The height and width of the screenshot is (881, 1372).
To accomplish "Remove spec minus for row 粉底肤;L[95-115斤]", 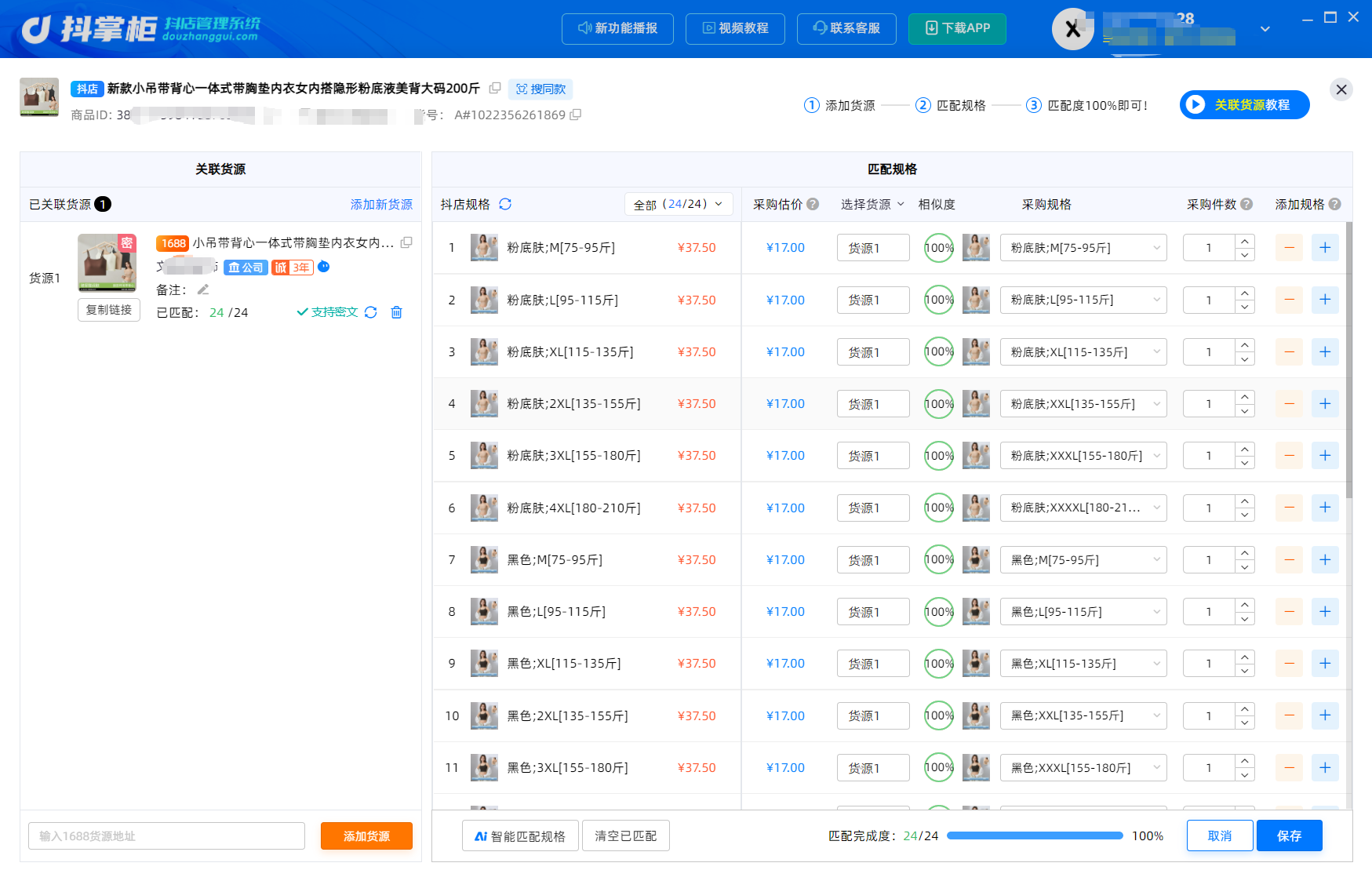I will click(x=1289, y=300).
